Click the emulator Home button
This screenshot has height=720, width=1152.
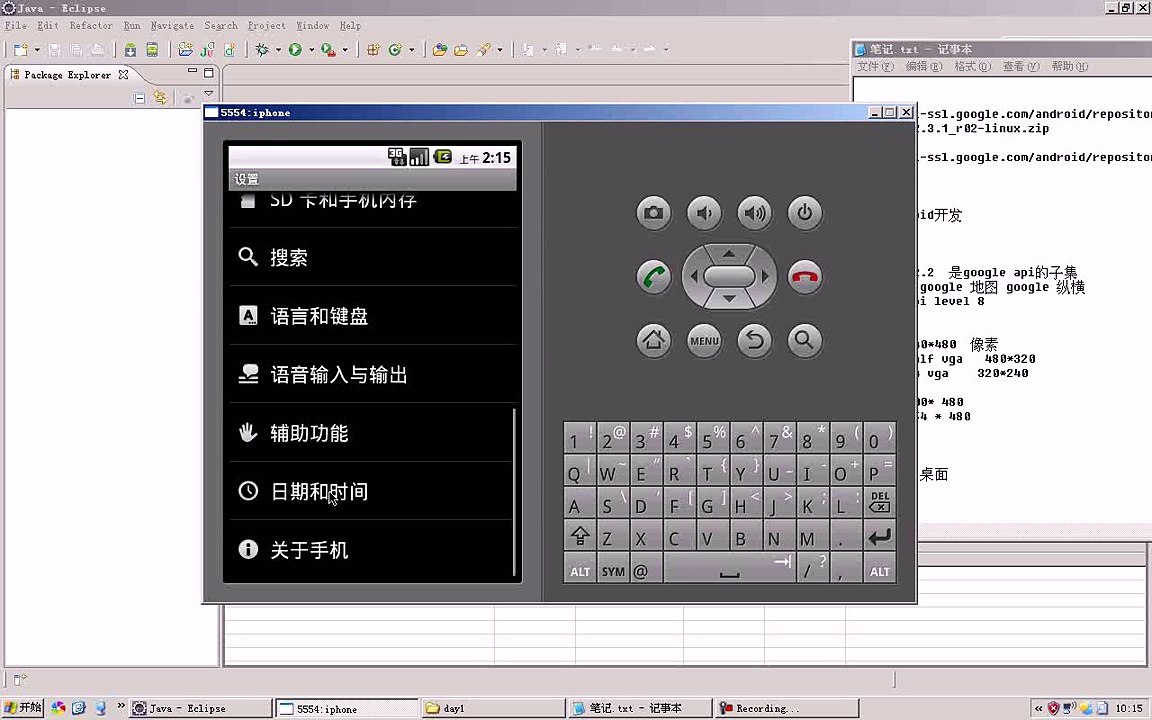[x=653, y=340]
